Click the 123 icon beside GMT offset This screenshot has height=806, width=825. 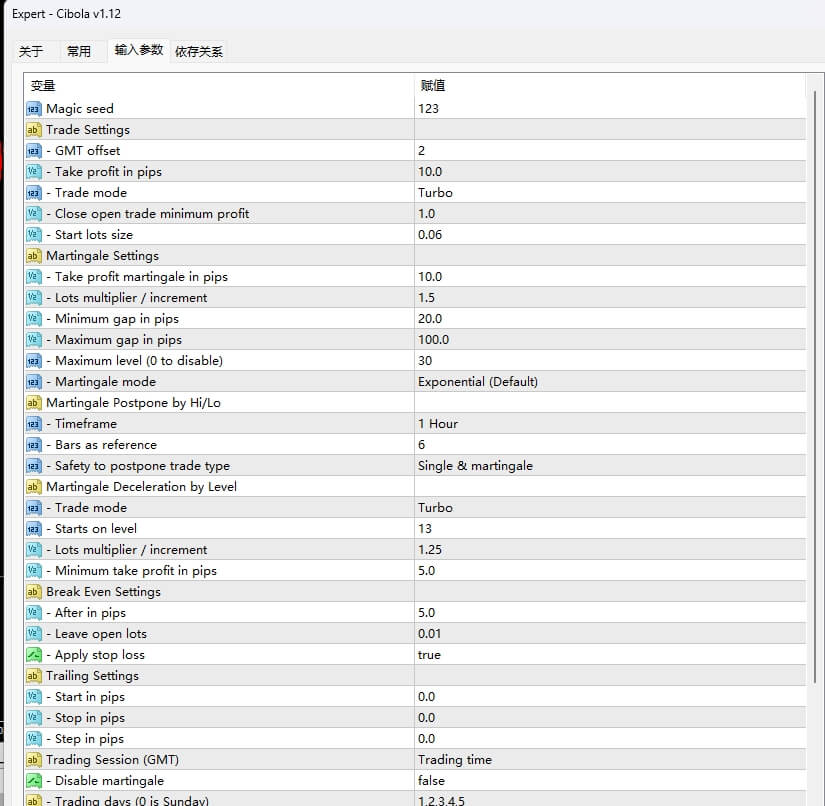(x=33, y=150)
